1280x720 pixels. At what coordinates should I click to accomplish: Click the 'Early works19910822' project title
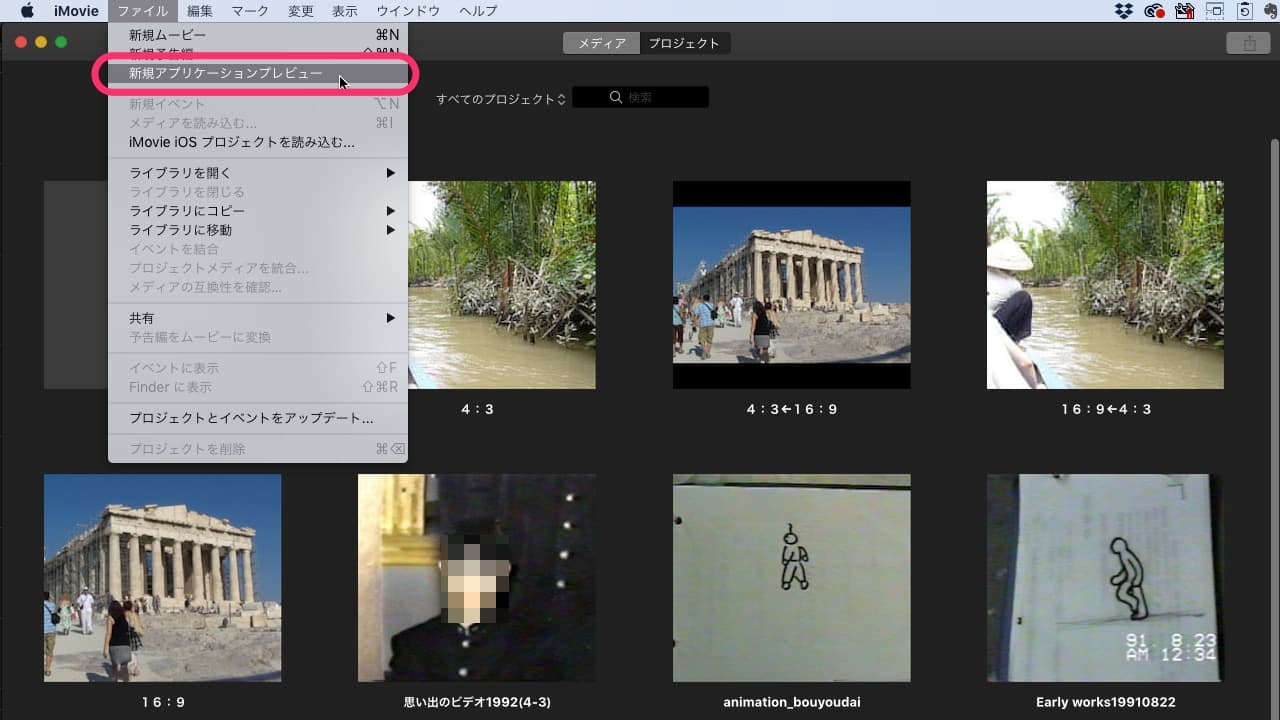pyautogui.click(x=1105, y=702)
